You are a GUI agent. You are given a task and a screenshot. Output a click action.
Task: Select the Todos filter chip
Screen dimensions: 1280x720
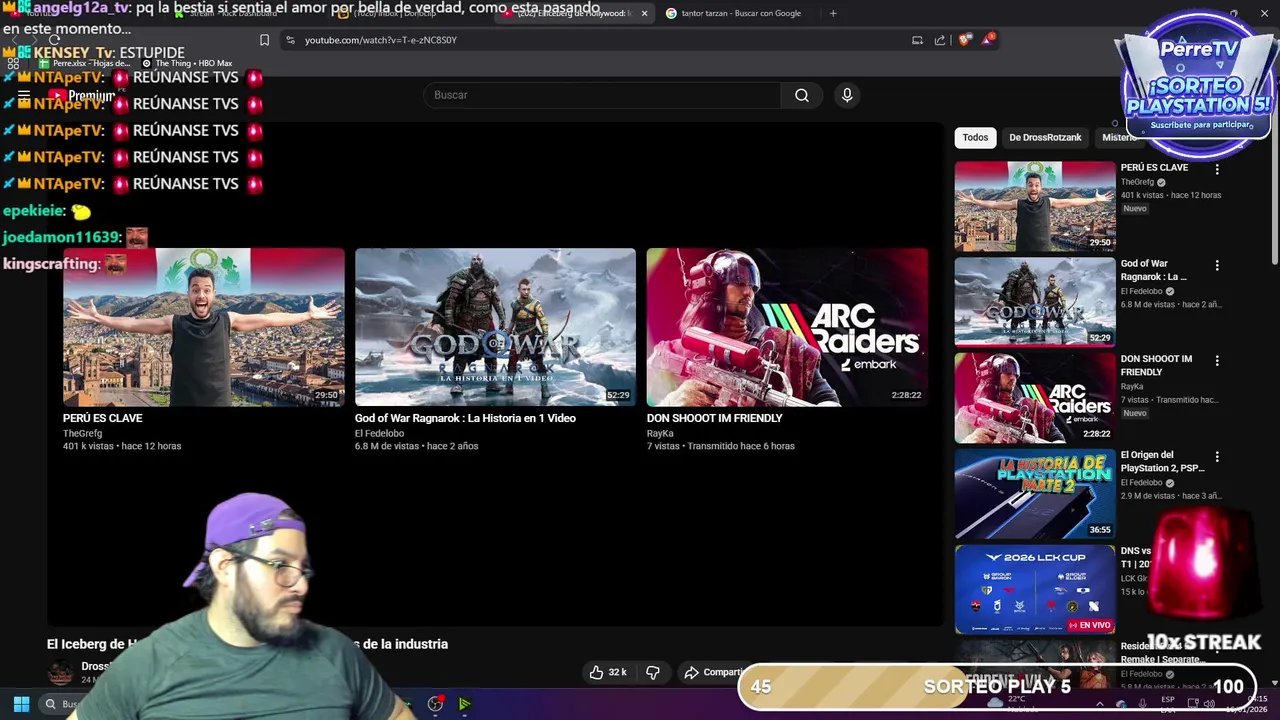coord(975,137)
